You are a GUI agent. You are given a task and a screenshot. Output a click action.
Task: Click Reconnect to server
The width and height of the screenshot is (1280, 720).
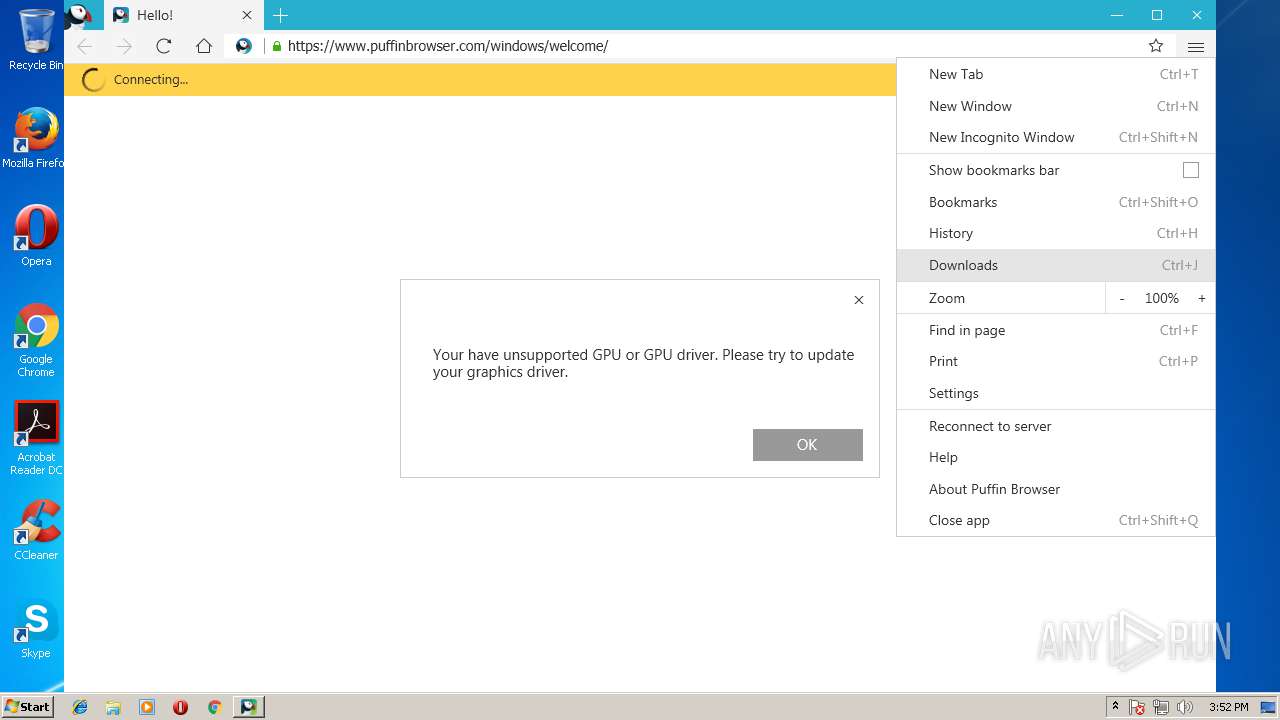click(x=1056, y=426)
